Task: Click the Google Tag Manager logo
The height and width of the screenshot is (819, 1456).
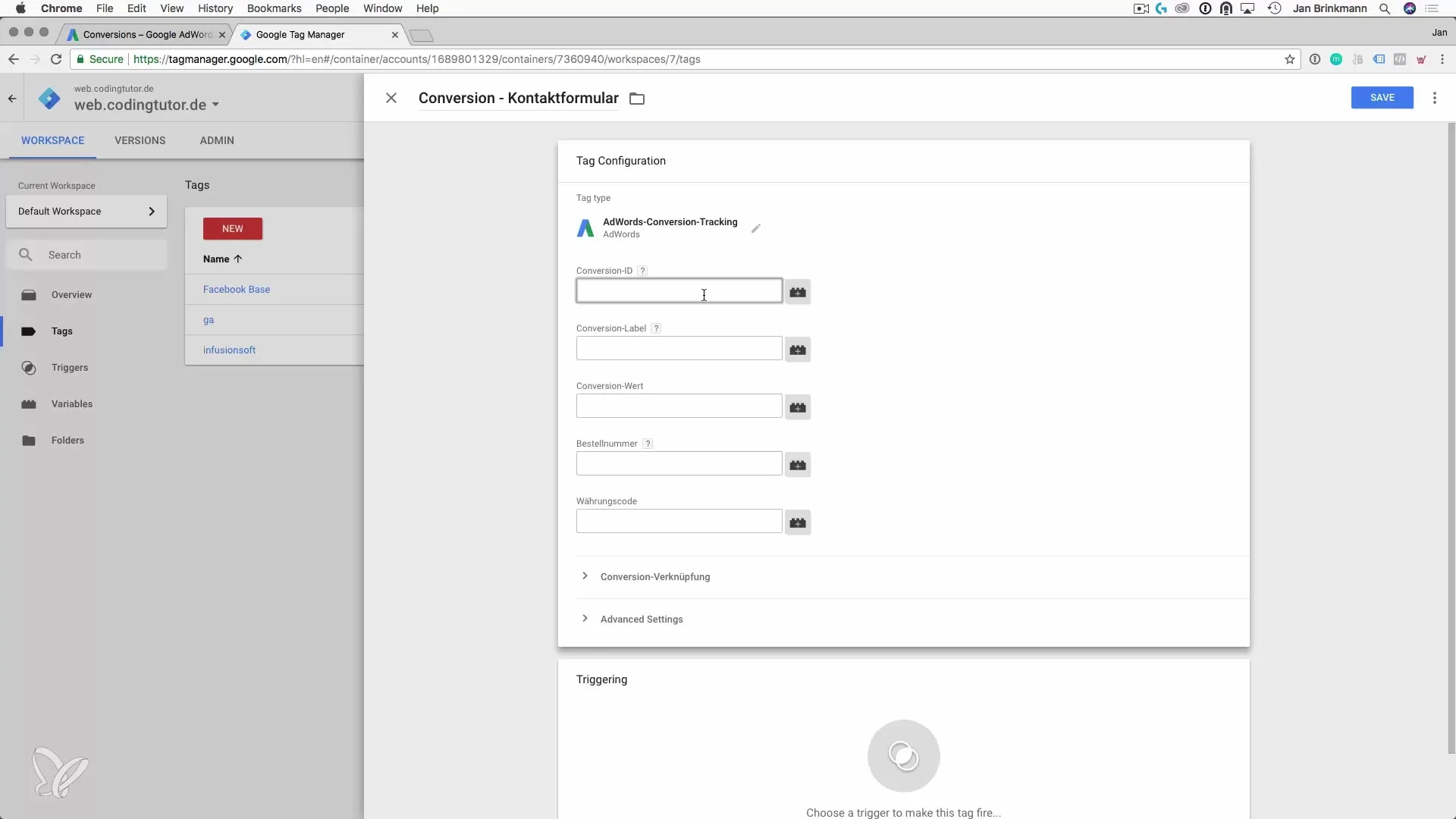Action: click(49, 99)
